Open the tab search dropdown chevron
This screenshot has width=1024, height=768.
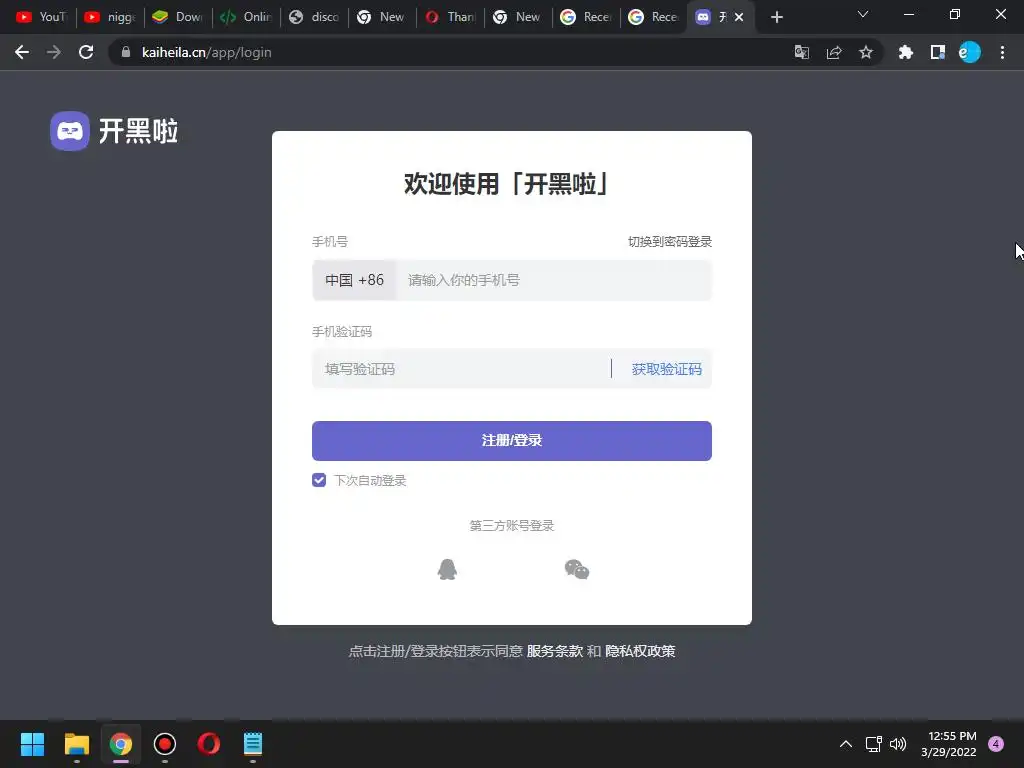863,14
